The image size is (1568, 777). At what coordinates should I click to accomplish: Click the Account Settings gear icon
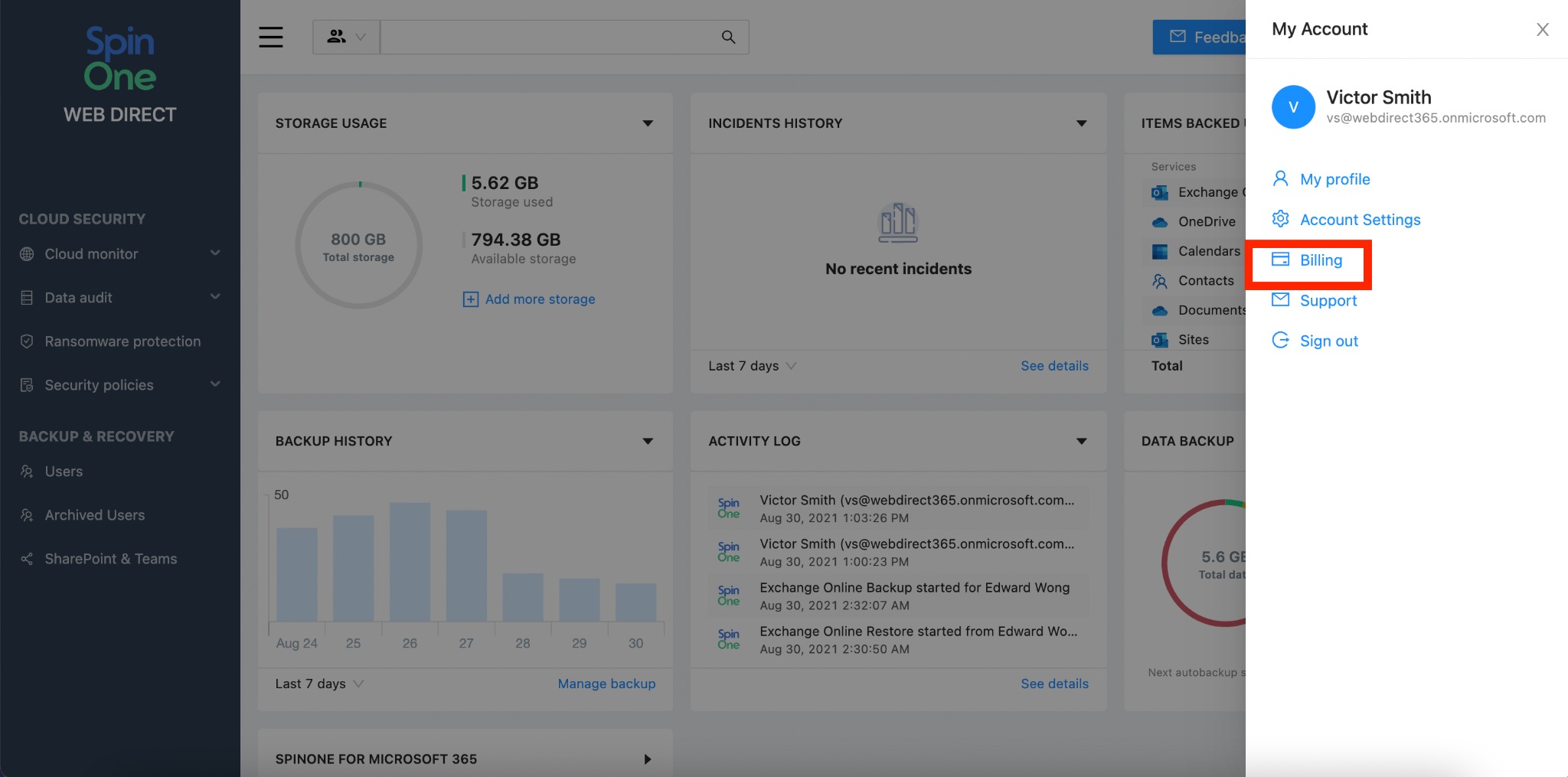click(x=1280, y=219)
